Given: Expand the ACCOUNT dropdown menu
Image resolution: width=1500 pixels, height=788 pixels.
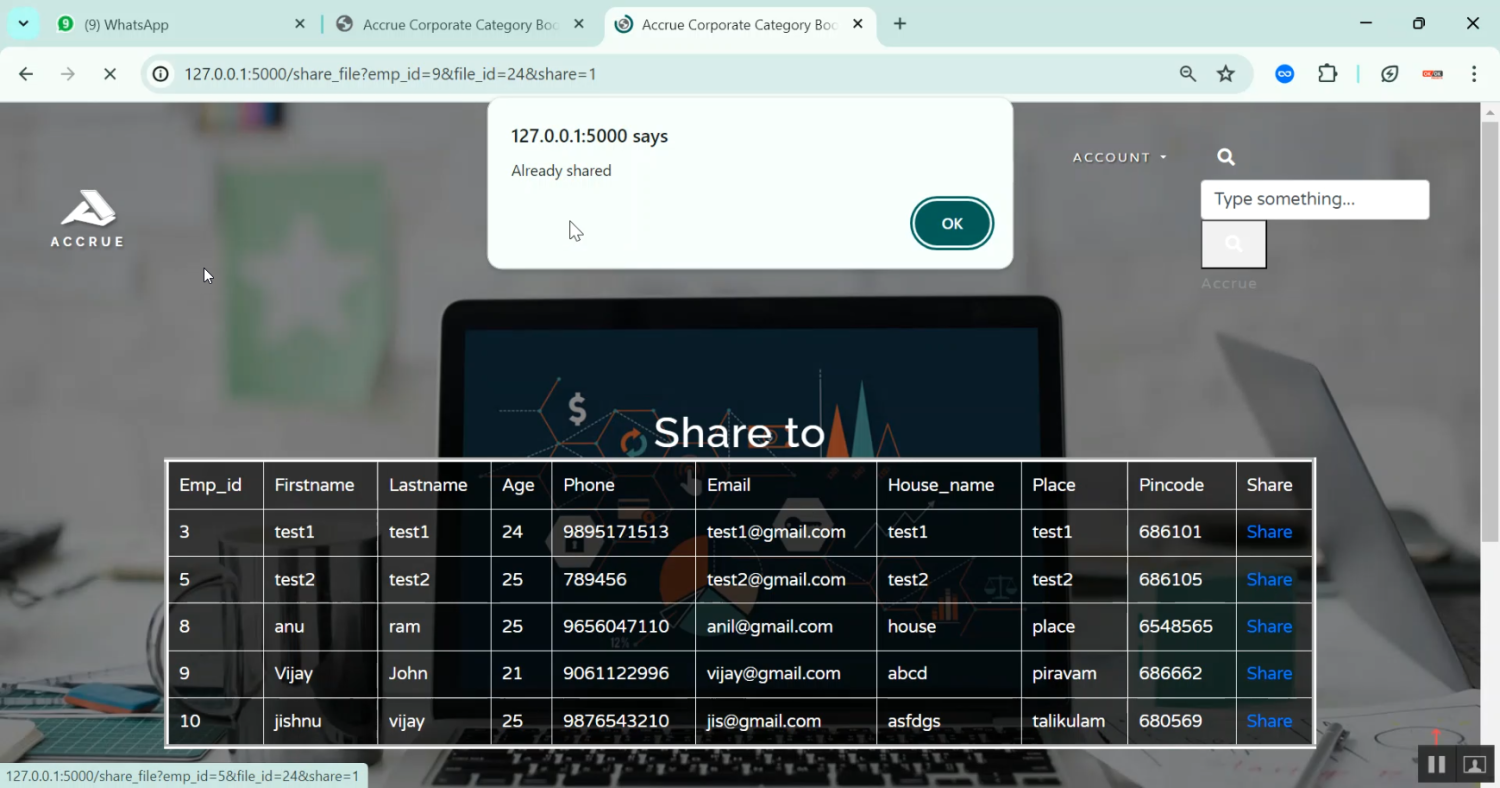Looking at the screenshot, I should coord(1120,157).
